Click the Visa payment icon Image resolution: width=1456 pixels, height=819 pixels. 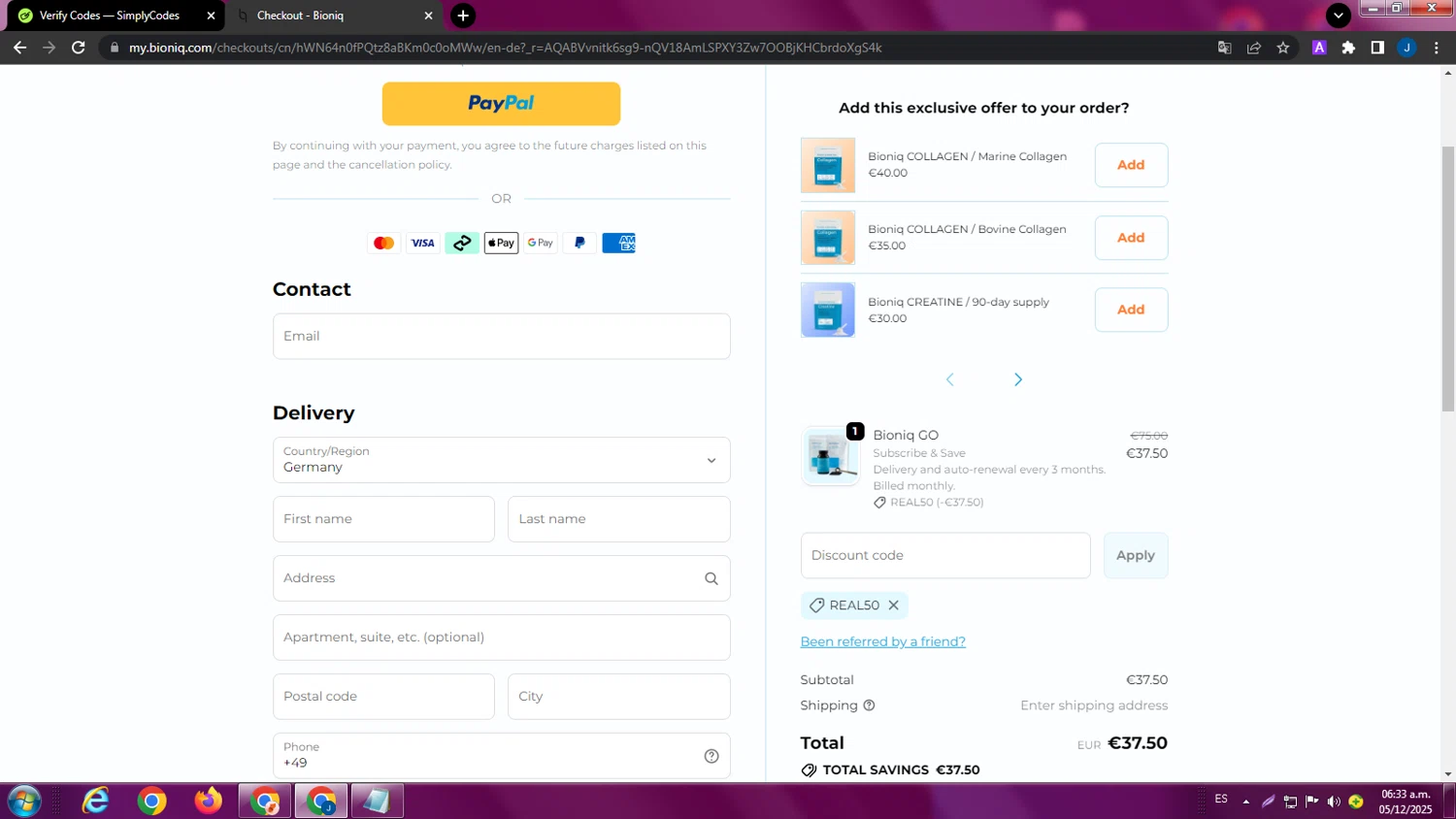[423, 244]
